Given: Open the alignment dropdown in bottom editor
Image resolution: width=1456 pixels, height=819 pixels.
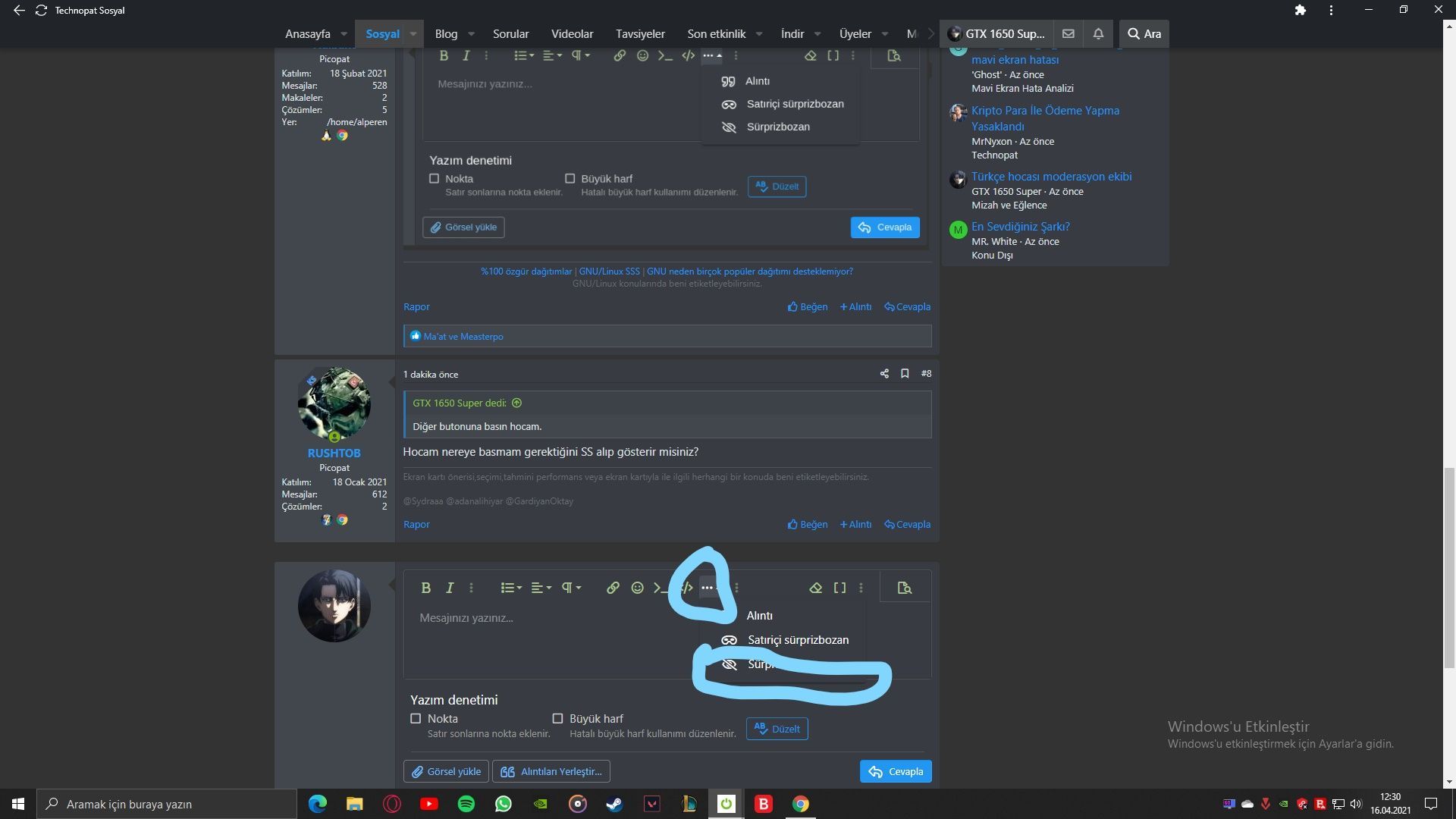Looking at the screenshot, I should coord(541,588).
